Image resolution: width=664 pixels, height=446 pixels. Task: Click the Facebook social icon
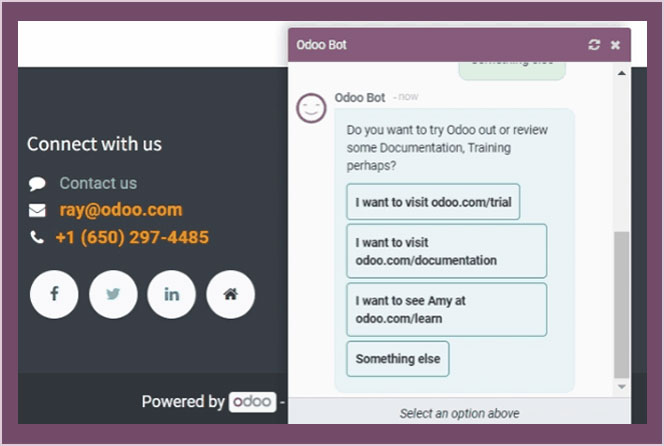pos(54,294)
